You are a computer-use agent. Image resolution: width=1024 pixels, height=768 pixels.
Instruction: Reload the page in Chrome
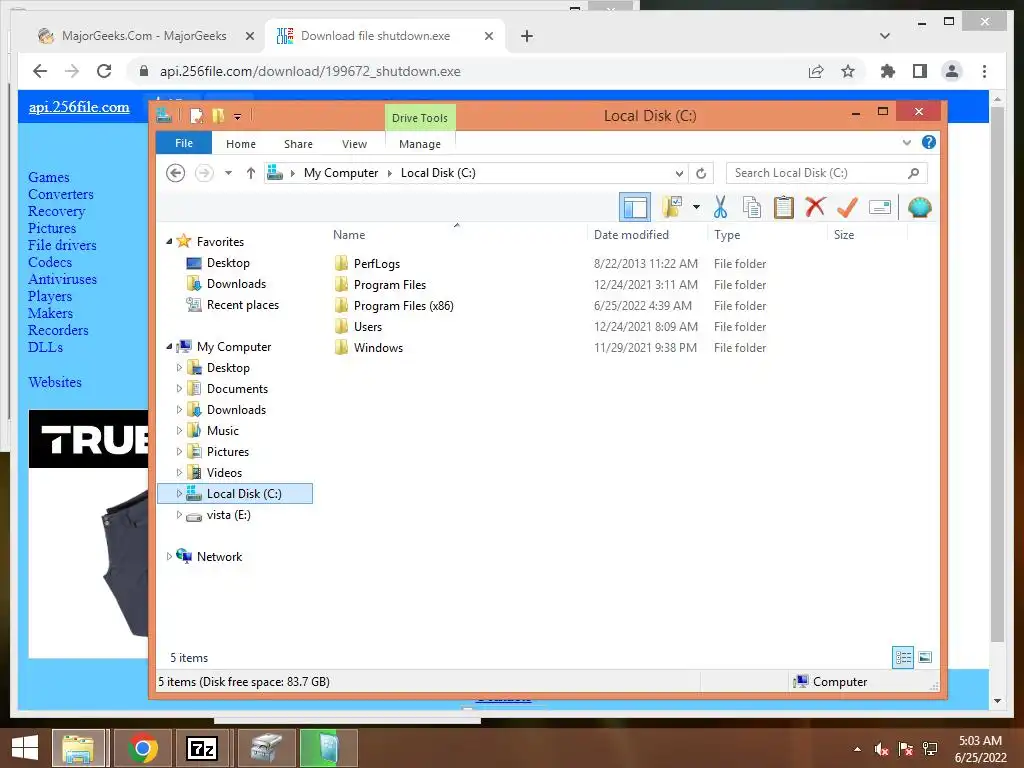point(104,71)
